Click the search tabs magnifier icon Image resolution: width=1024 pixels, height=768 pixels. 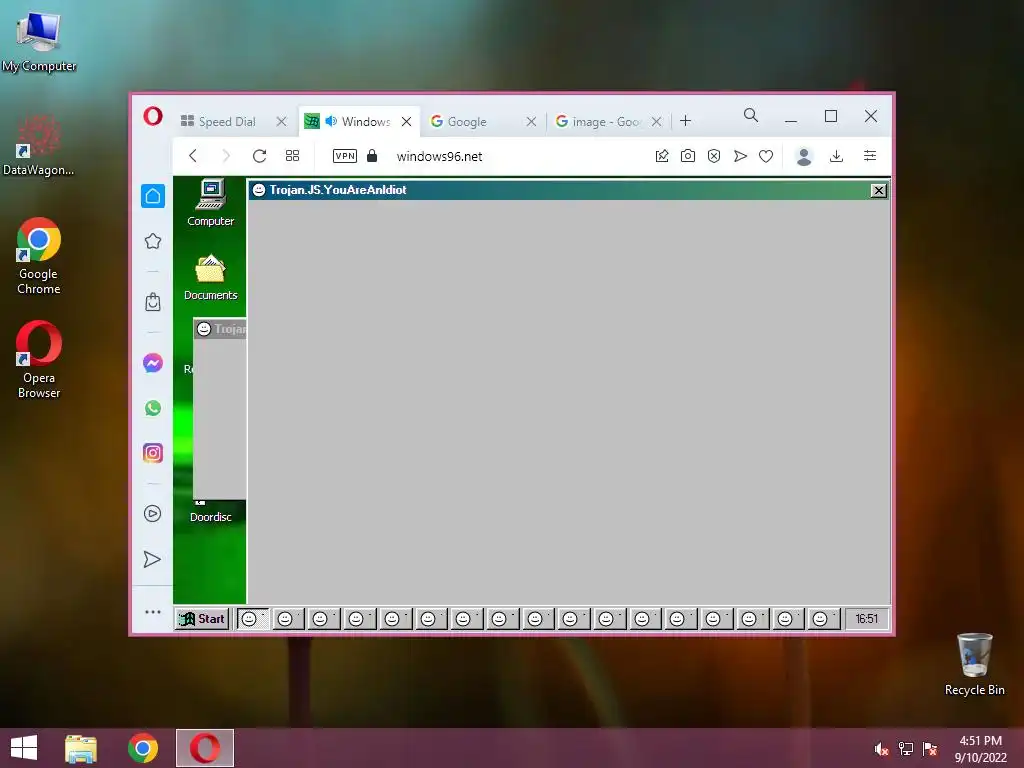[x=751, y=116]
